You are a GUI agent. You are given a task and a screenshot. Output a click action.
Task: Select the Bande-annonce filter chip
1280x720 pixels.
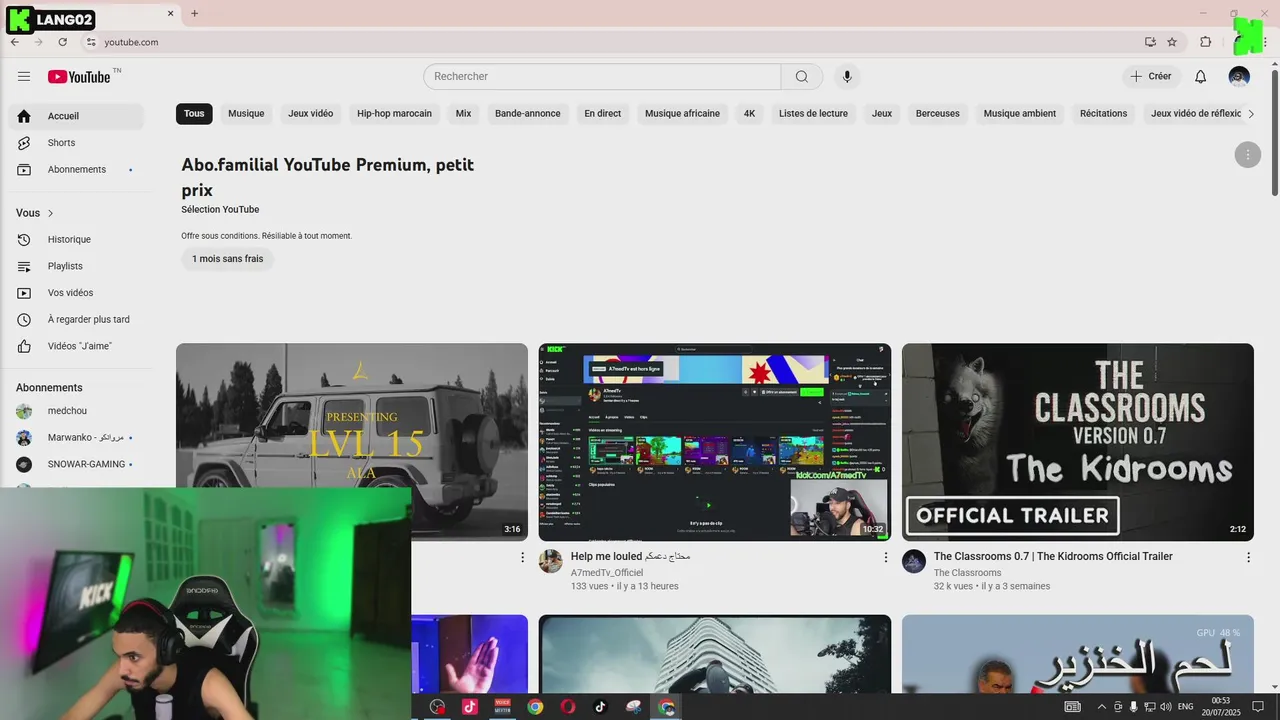coord(528,114)
